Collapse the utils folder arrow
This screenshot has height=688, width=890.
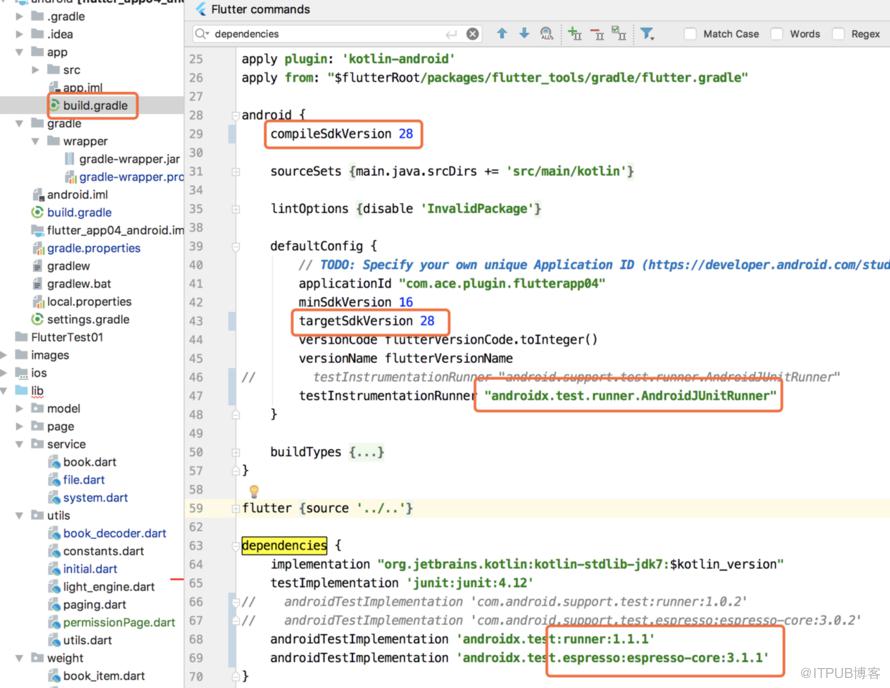pos(19,516)
